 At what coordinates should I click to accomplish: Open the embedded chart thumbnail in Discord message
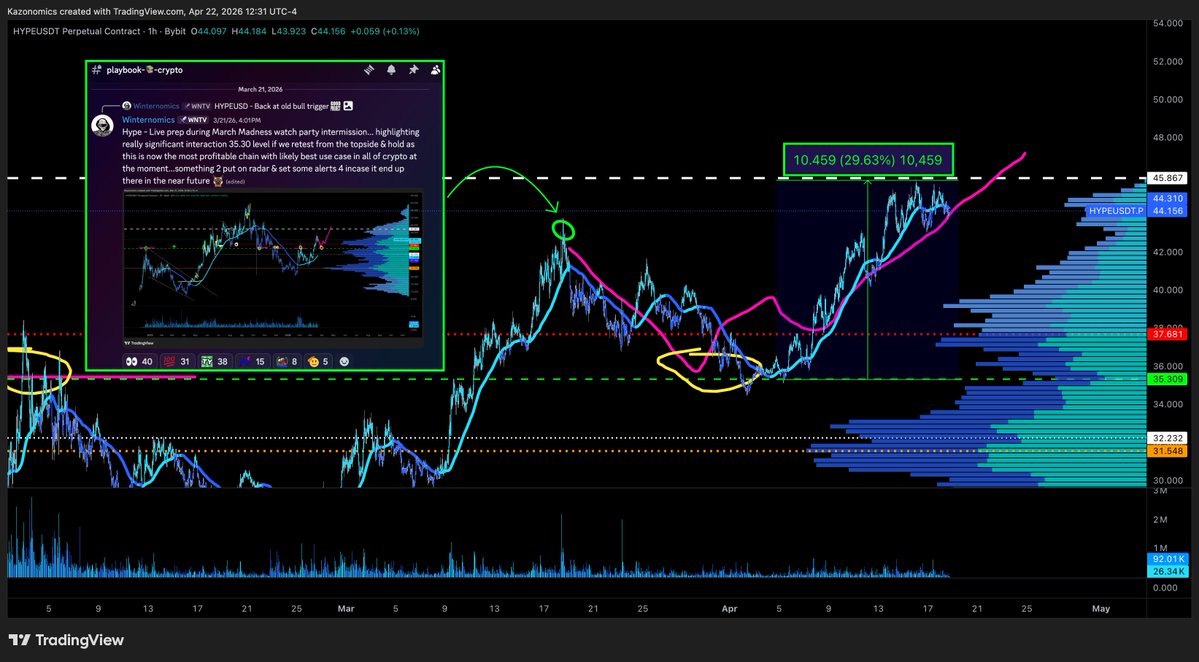point(273,269)
